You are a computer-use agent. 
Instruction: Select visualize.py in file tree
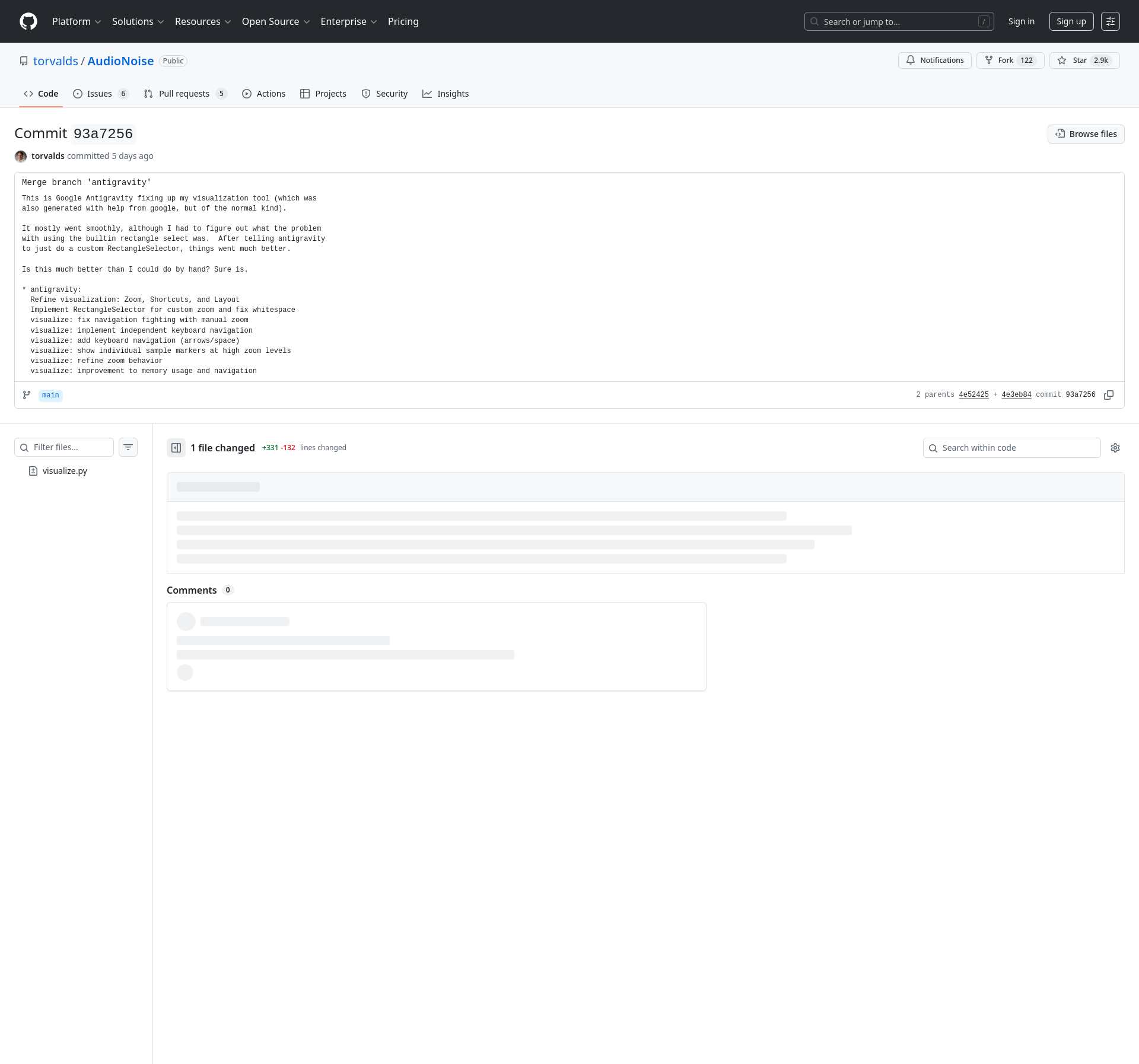(x=65, y=471)
